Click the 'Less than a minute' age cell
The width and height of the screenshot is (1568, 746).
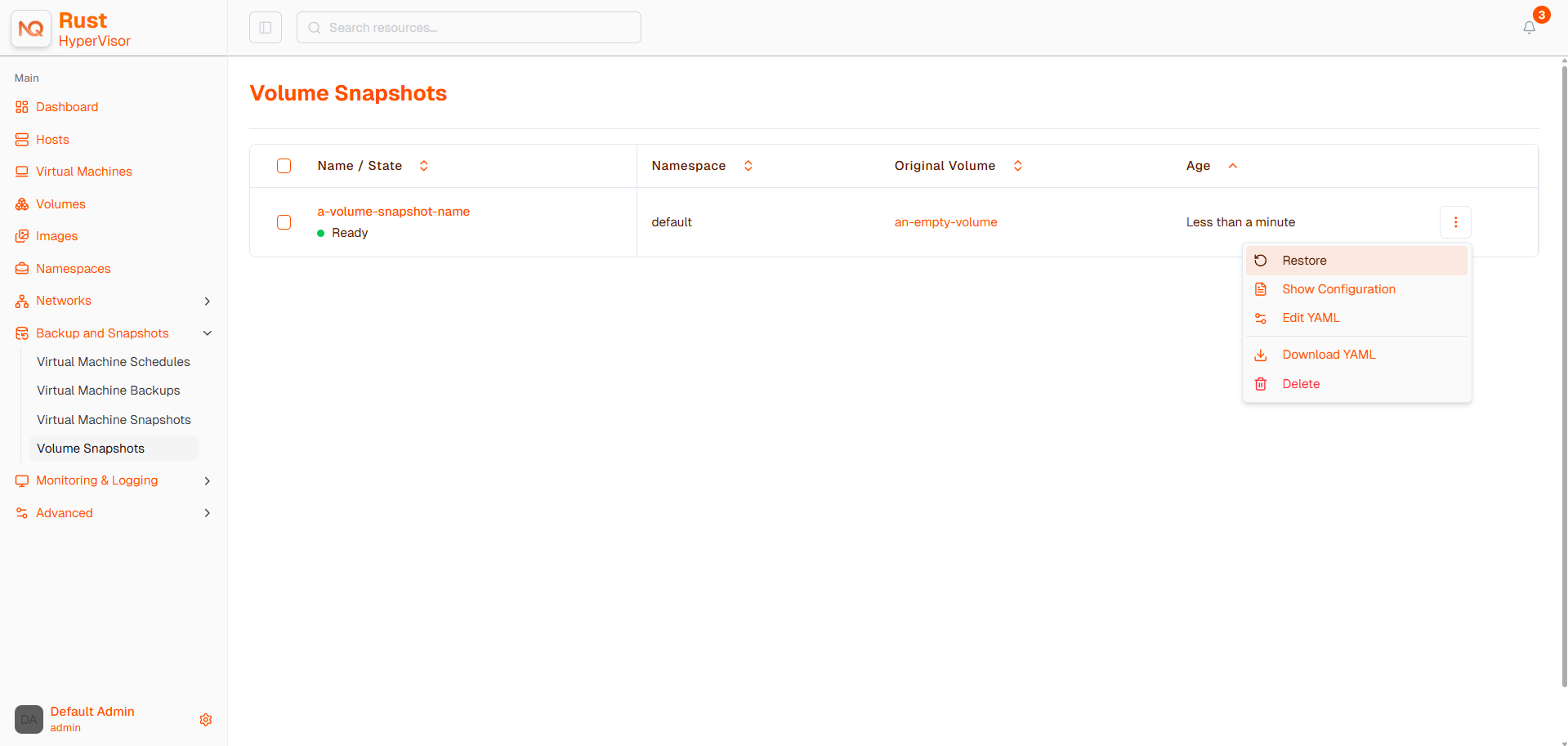pyautogui.click(x=1240, y=222)
